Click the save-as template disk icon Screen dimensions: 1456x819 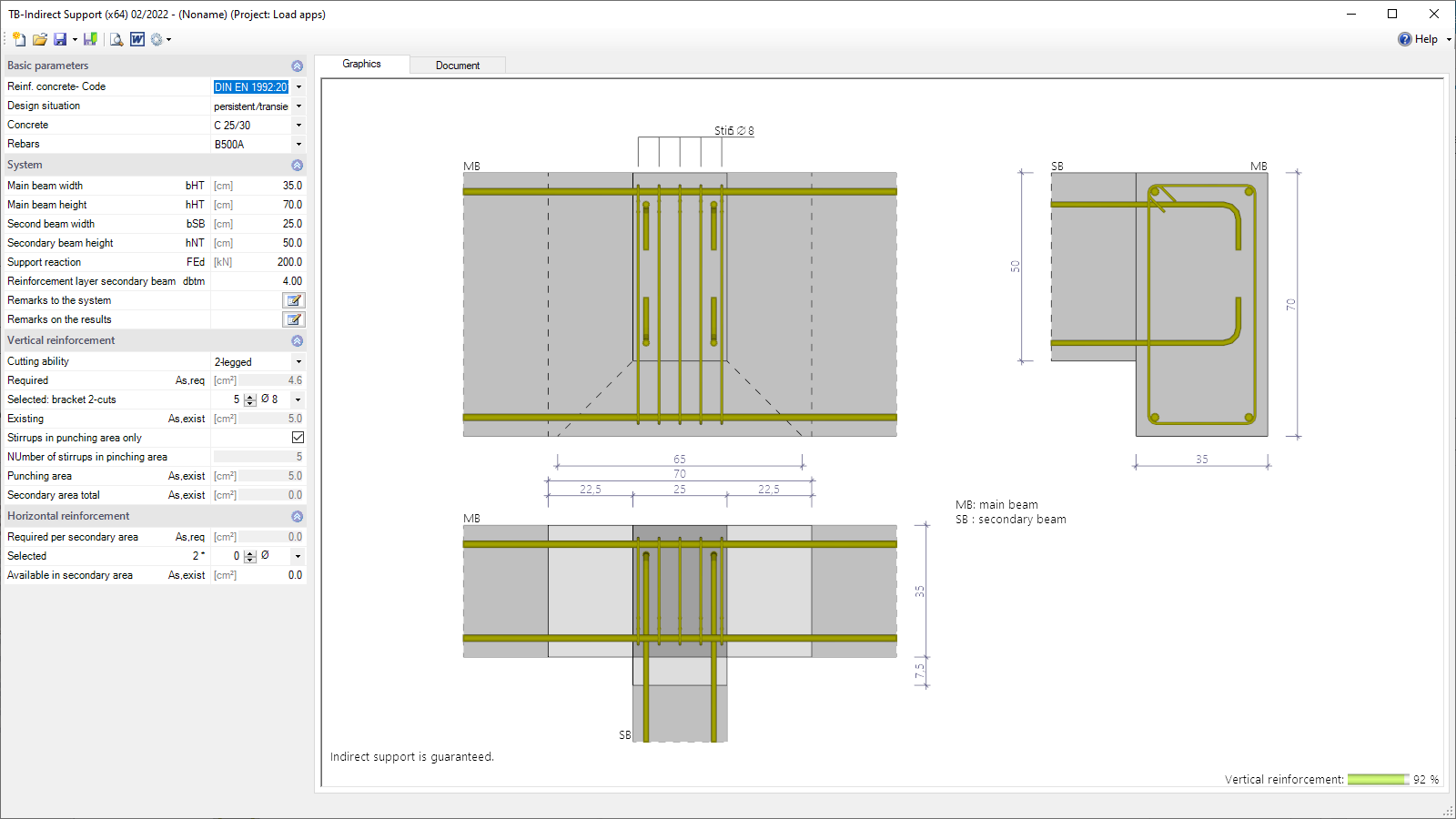90,39
